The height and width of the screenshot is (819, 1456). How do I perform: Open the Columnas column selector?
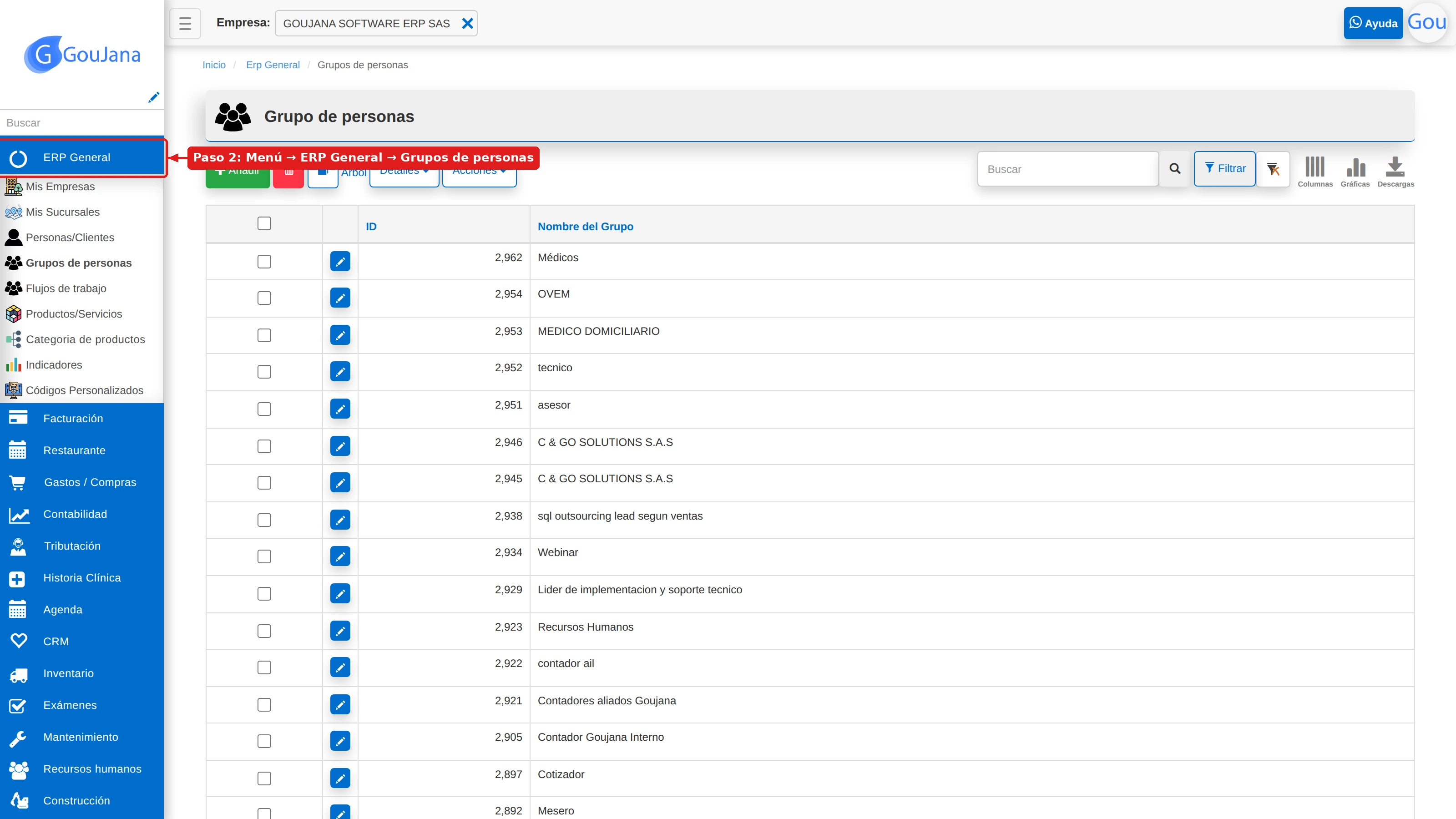1314,172
